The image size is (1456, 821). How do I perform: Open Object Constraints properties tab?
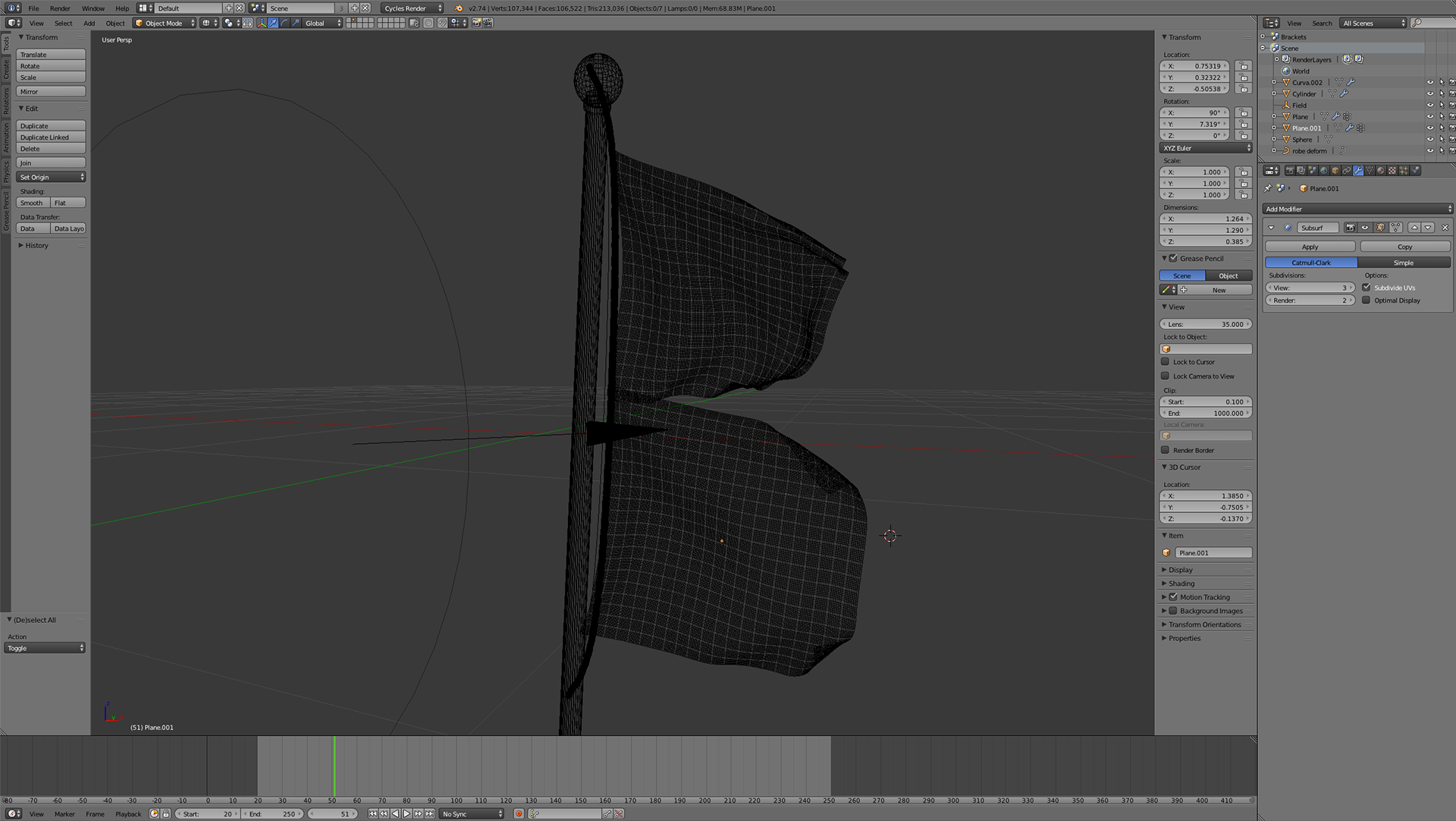tap(1347, 171)
